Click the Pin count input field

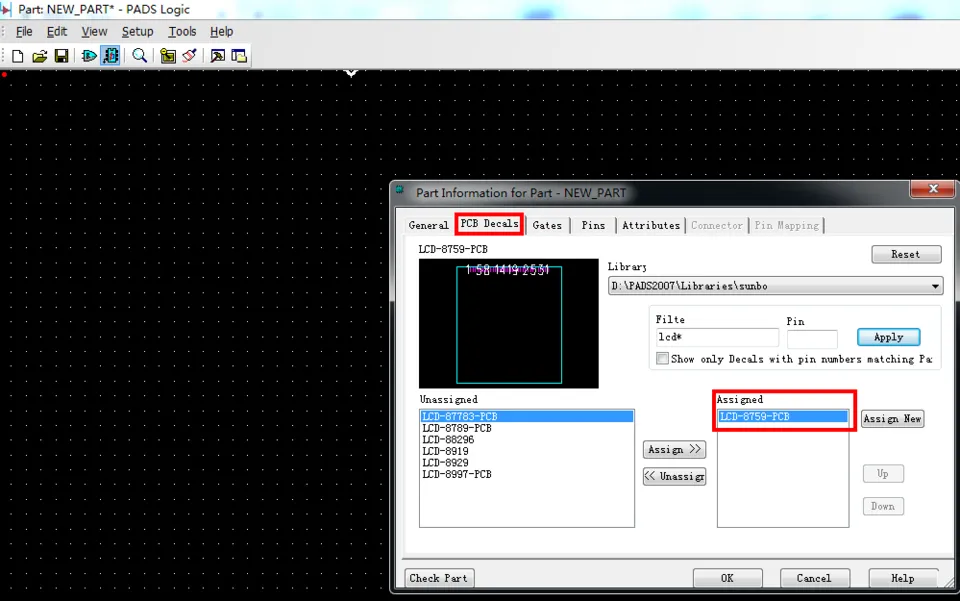812,338
